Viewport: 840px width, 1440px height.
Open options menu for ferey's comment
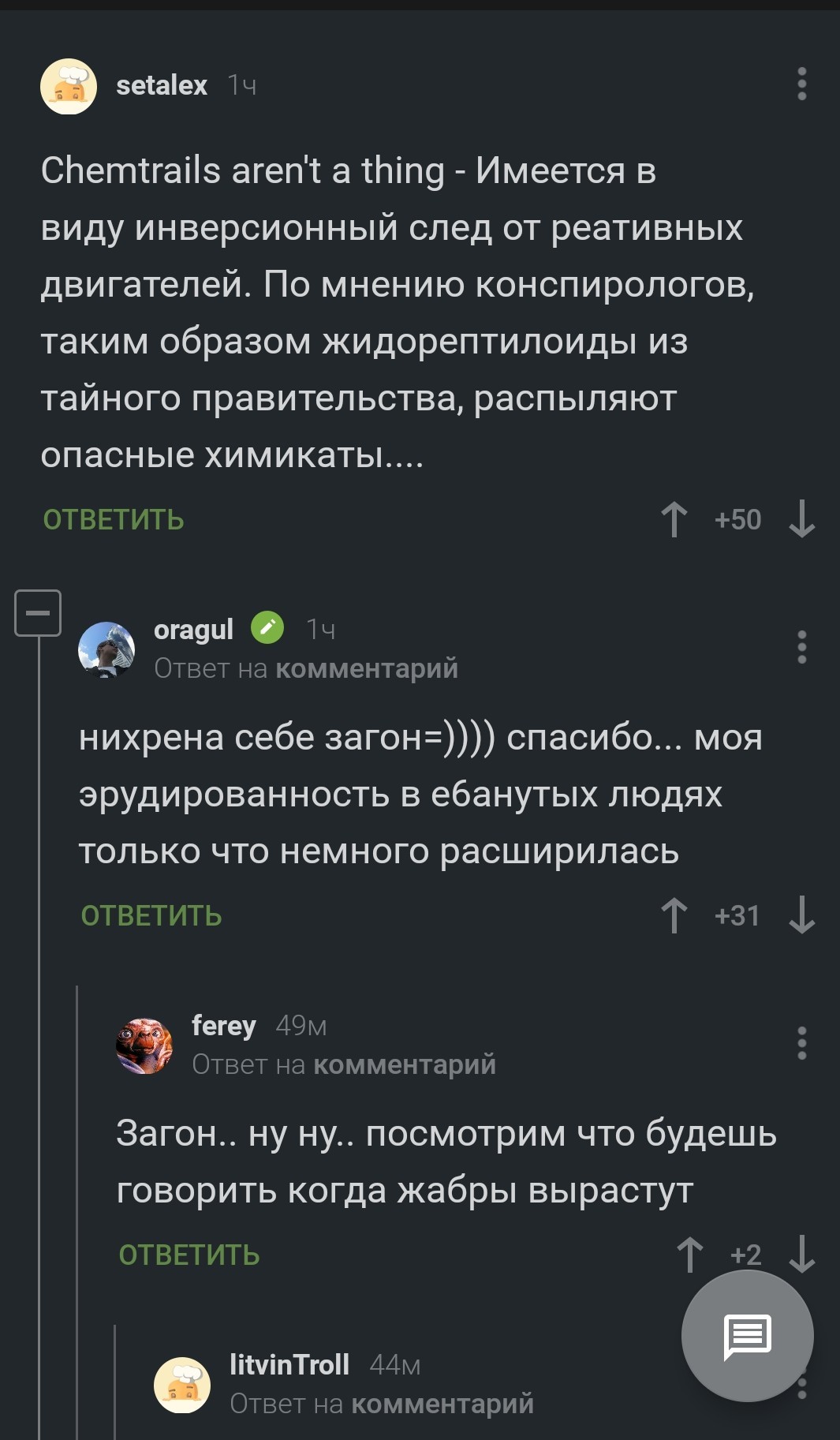pyautogui.click(x=801, y=1043)
